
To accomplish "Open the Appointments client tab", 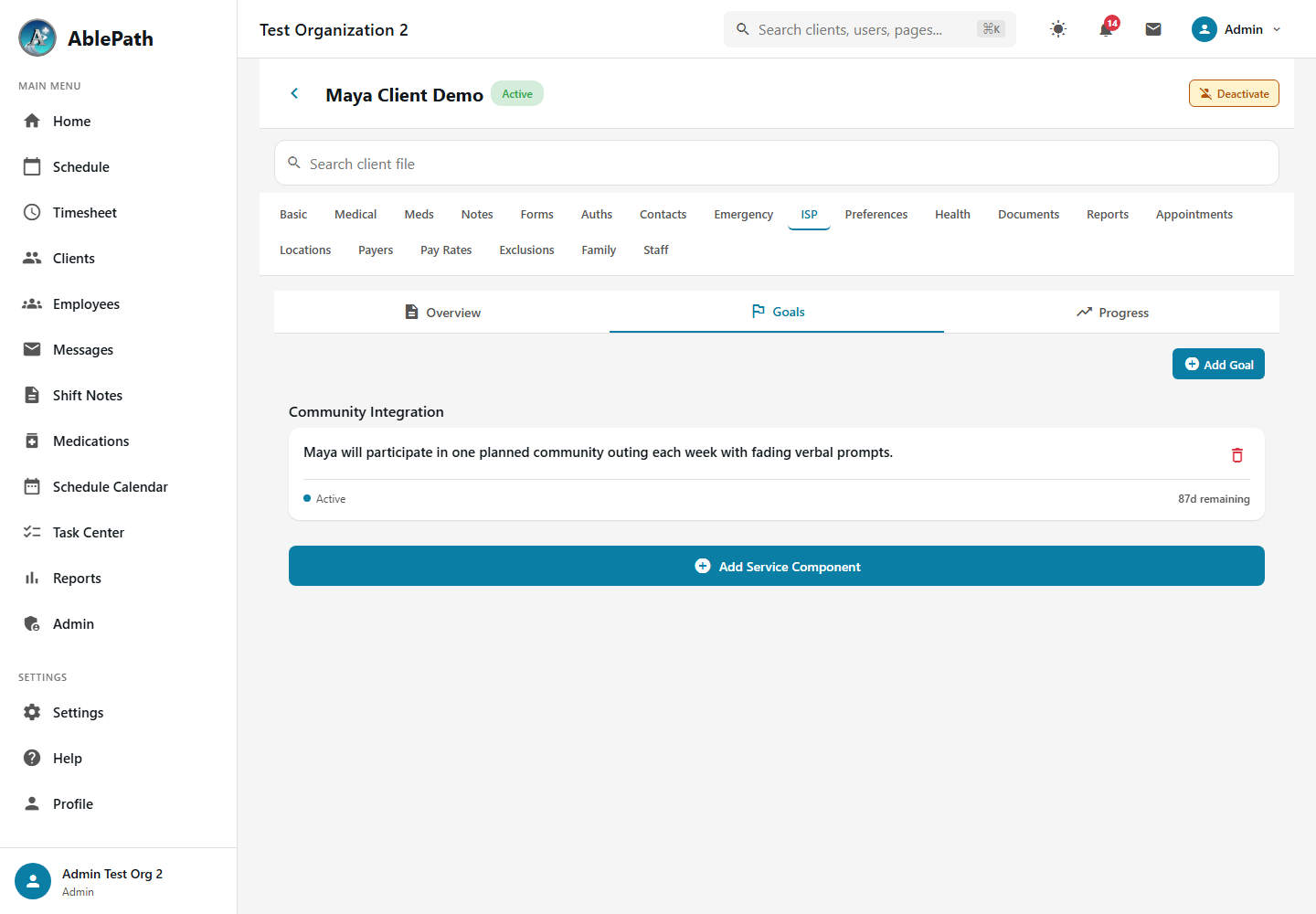I will [x=1194, y=214].
